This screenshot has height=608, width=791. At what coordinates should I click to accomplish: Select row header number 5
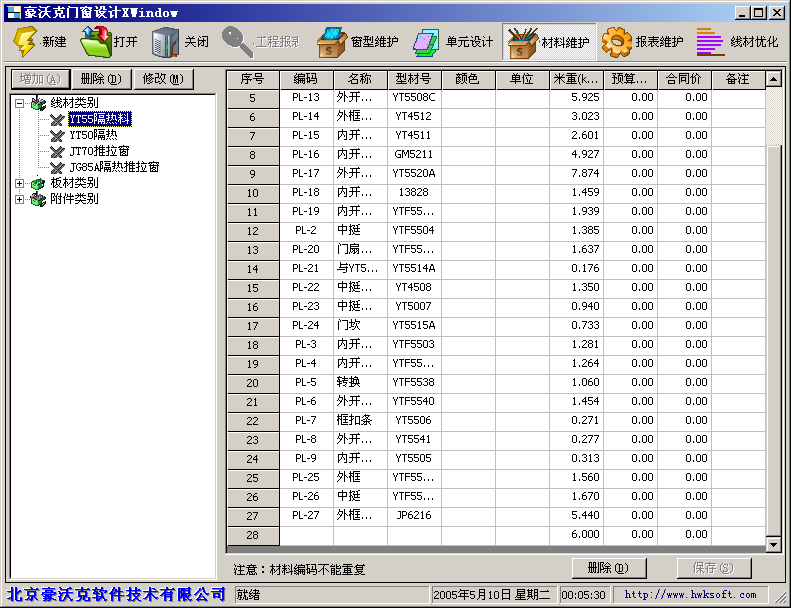pyautogui.click(x=253, y=98)
